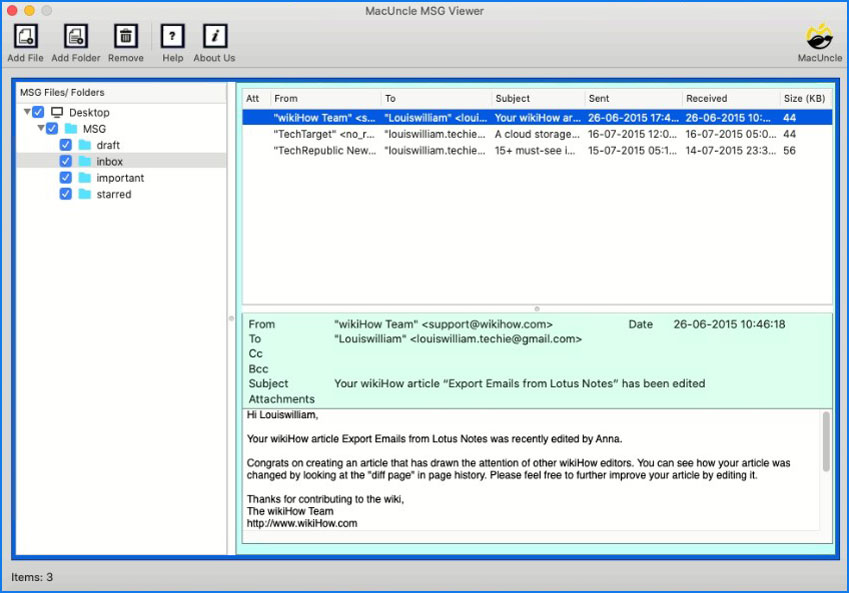Click received date "14-07-2015 23:3..." cell
Screen dimensions: 849x593
[730, 150]
